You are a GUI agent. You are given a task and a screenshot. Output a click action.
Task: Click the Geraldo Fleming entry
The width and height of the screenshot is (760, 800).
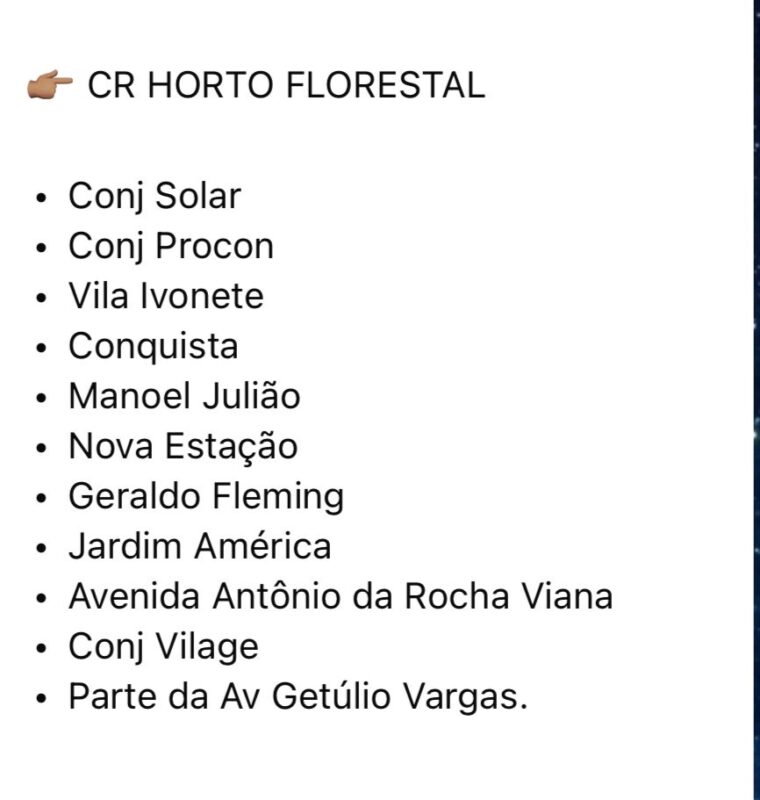pyautogui.click(x=206, y=497)
